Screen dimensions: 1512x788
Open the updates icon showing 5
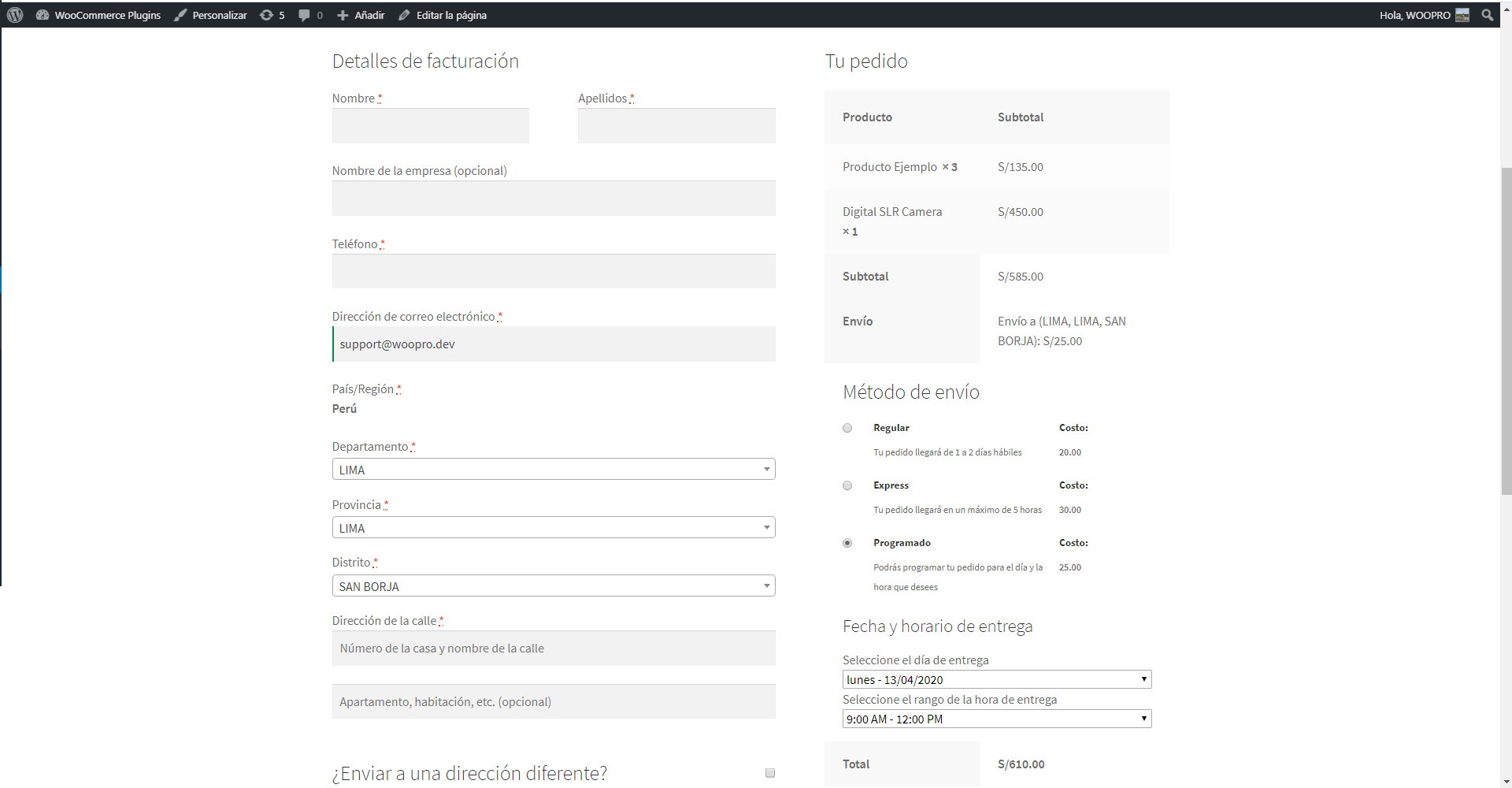(268, 15)
